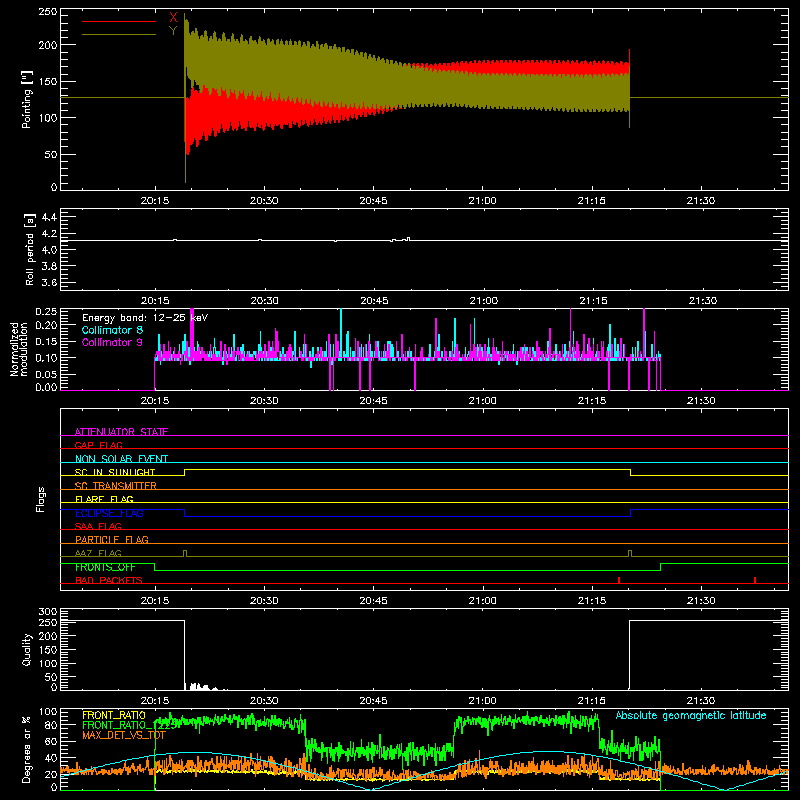Click the magenta 'Collimator 9' legend label
Screen dimensions: 800x800
coord(112,342)
